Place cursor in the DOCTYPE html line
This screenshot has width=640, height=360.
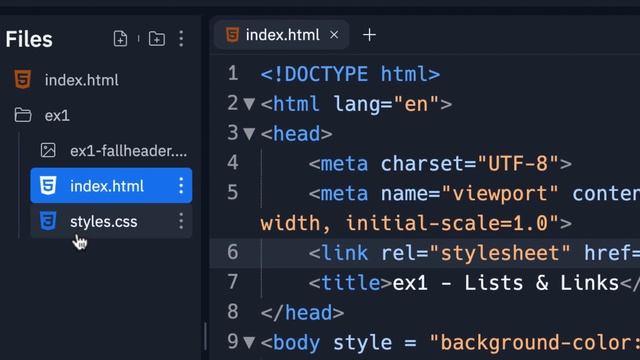click(350, 74)
